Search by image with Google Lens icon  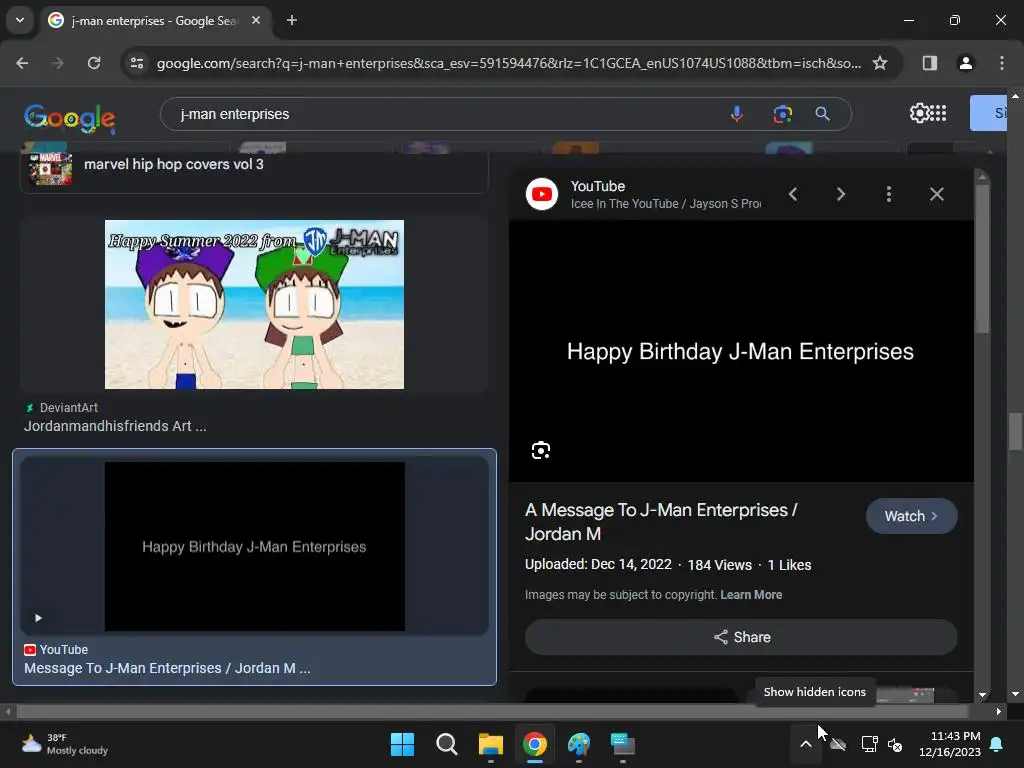[x=782, y=114]
